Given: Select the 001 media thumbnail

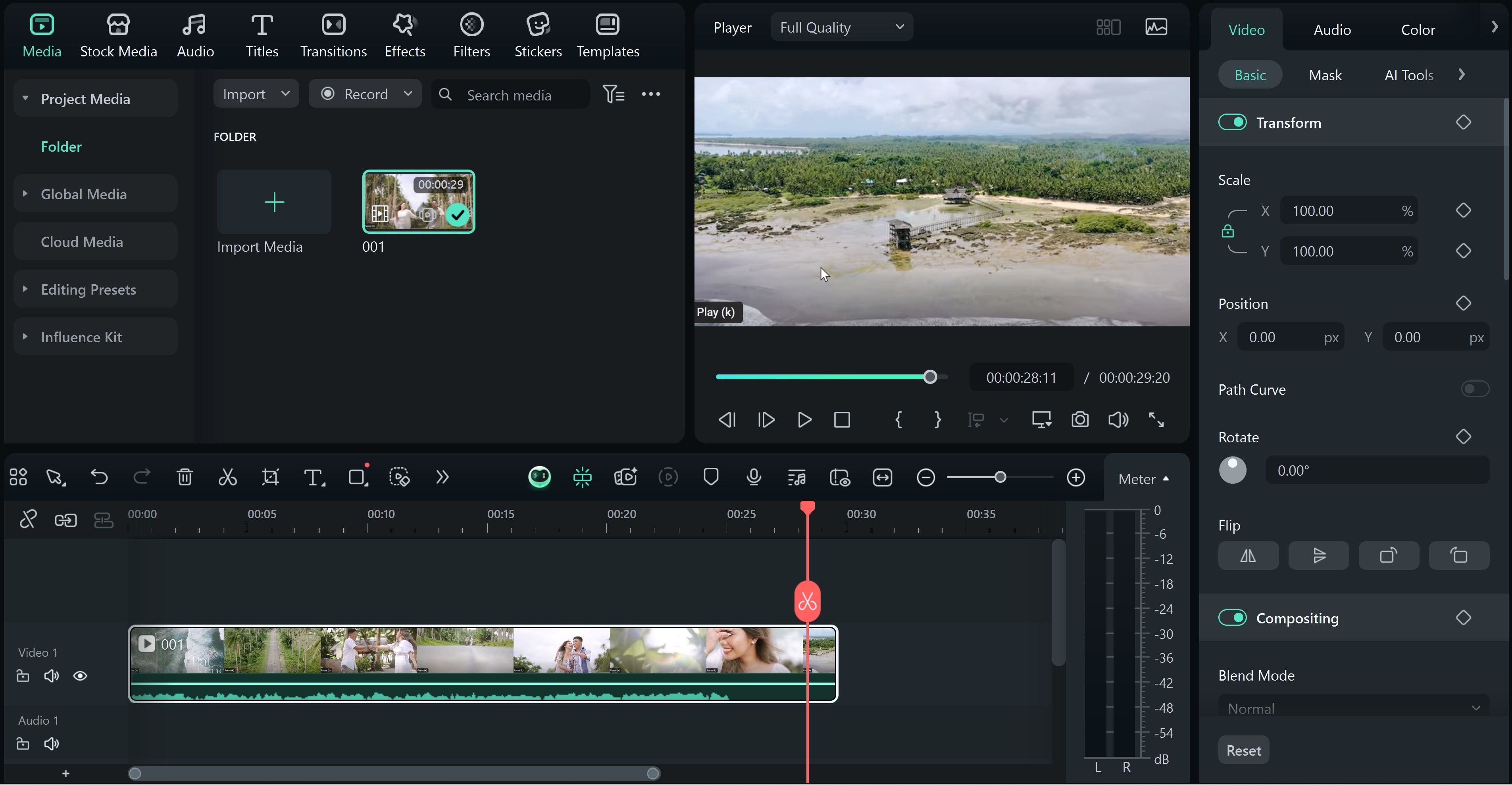Looking at the screenshot, I should pyautogui.click(x=419, y=201).
